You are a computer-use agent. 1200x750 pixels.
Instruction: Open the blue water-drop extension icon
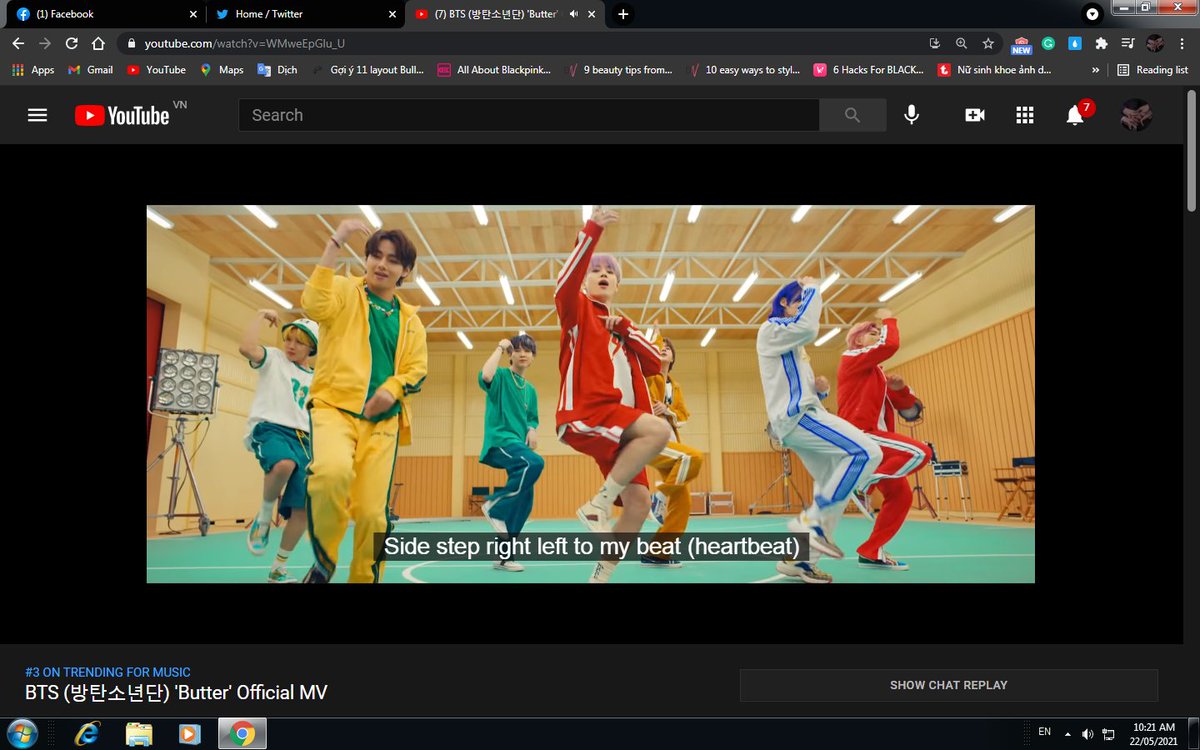(1075, 43)
